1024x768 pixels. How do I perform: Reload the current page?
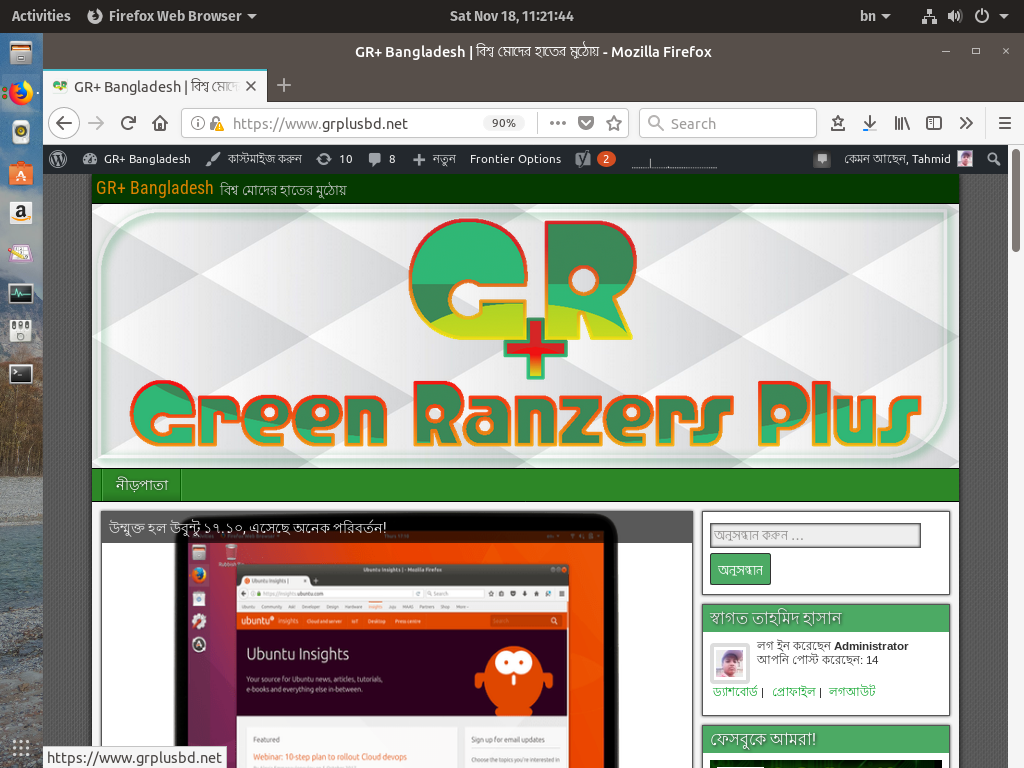pyautogui.click(x=129, y=123)
